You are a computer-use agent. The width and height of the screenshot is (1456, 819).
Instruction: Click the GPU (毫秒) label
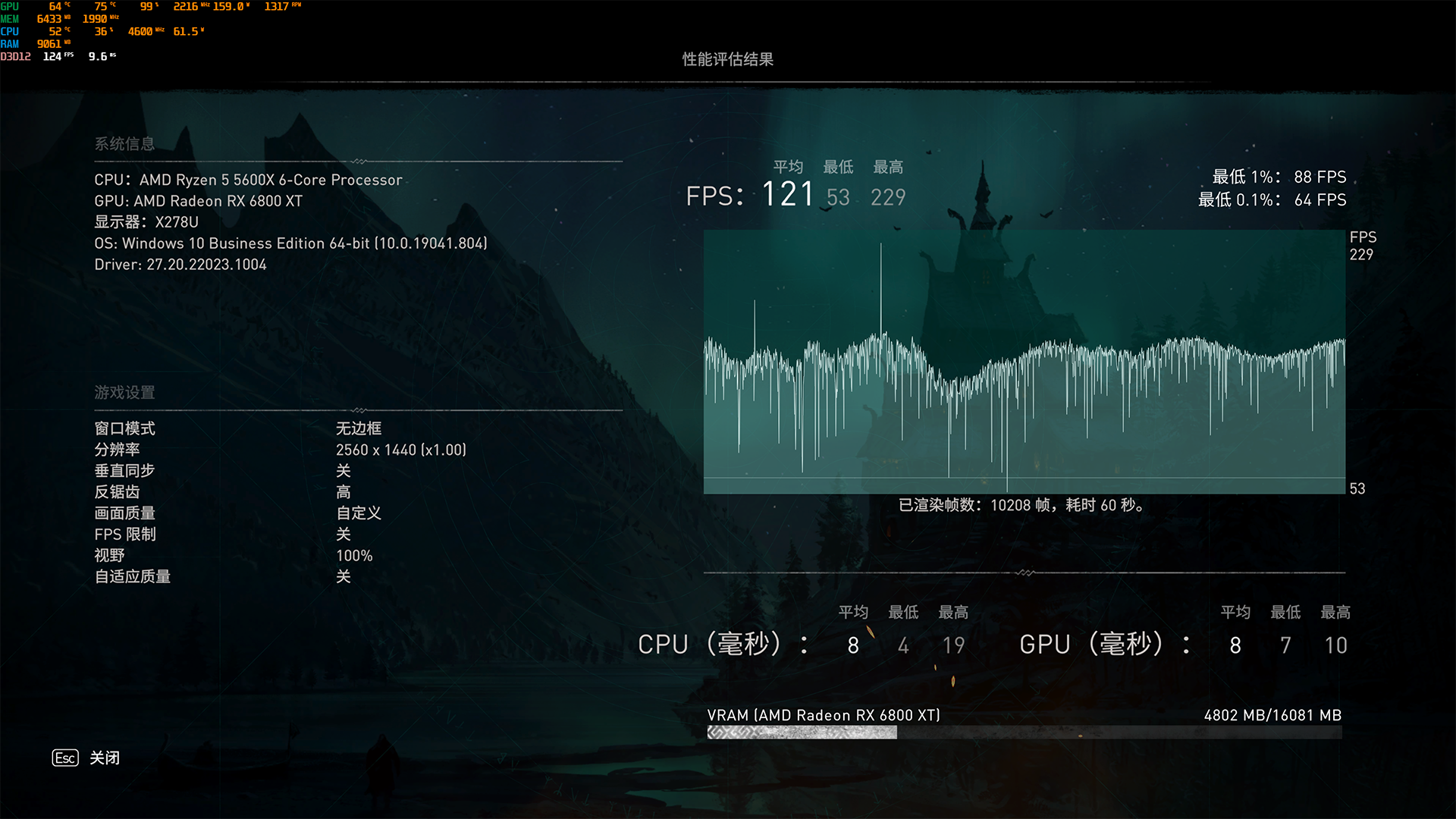point(1106,645)
